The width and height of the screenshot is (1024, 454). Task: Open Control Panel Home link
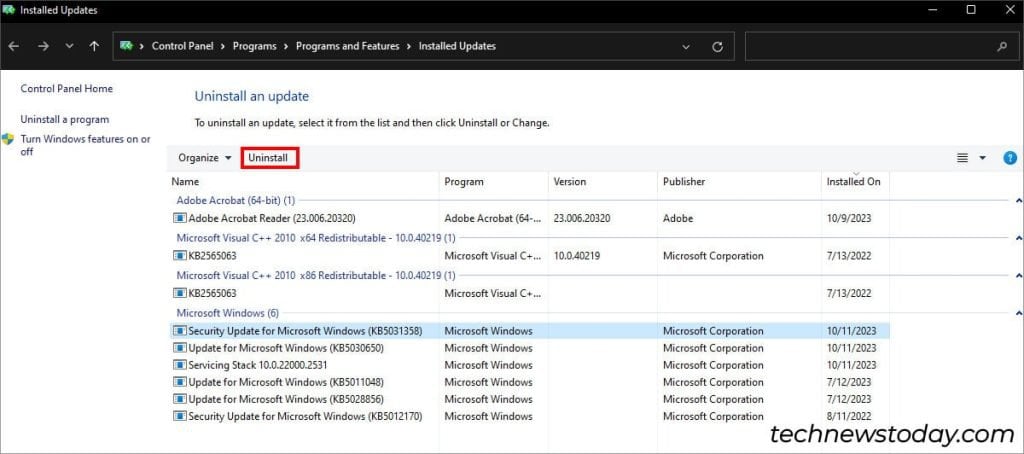[x=67, y=88]
